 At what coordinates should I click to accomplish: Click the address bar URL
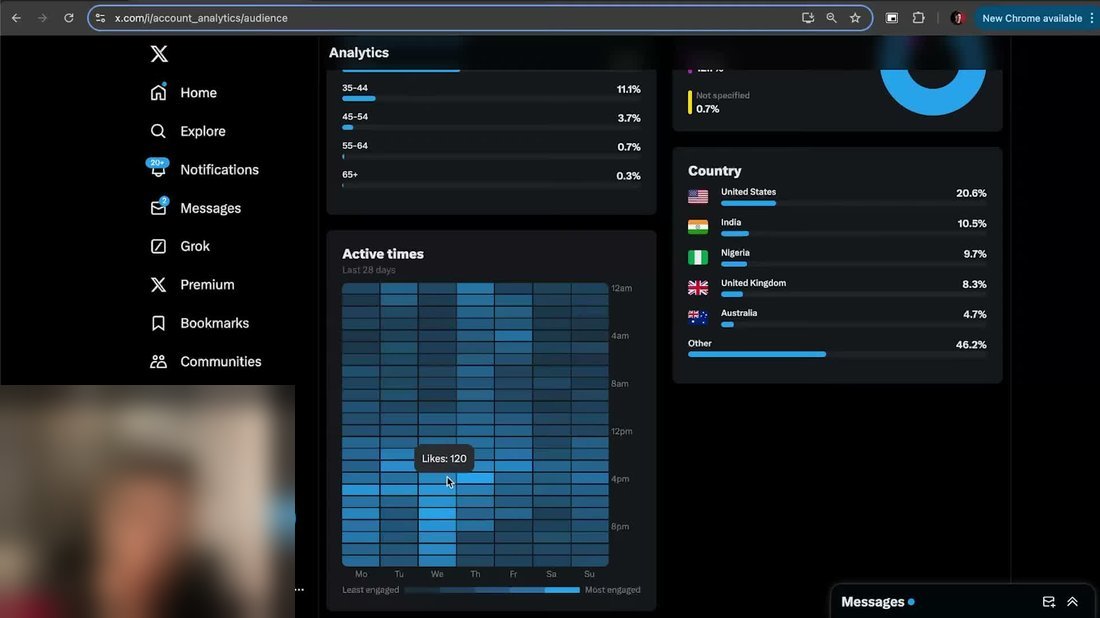click(201, 18)
